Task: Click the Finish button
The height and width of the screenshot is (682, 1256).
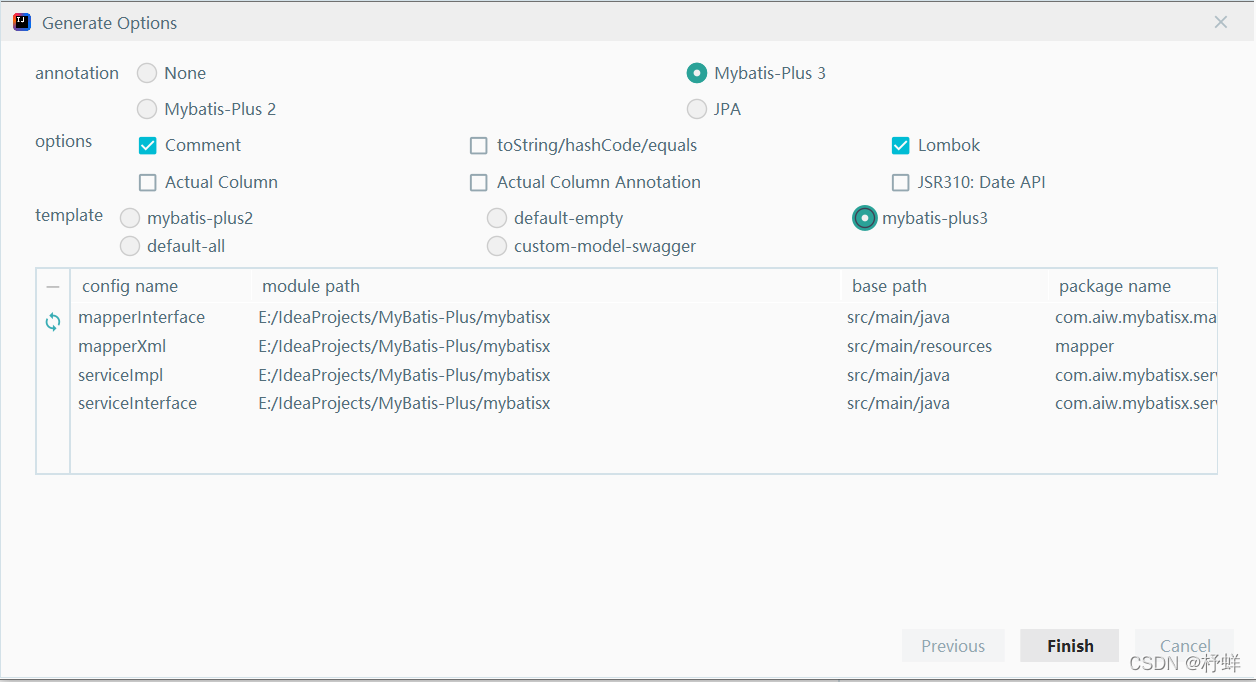Action: (1070, 646)
